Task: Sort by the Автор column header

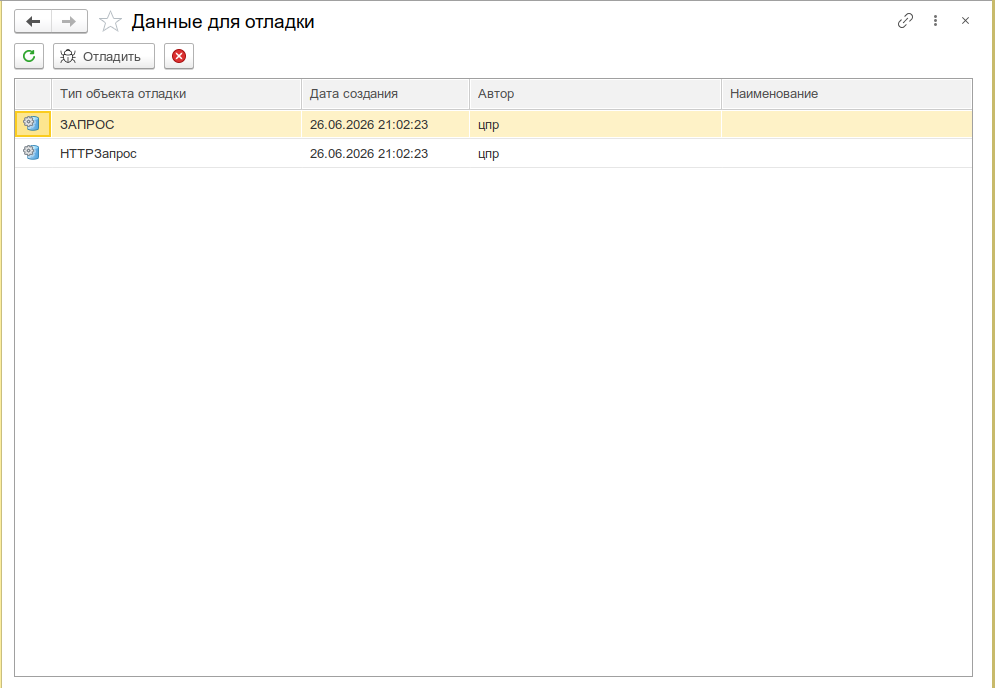Action: (595, 94)
